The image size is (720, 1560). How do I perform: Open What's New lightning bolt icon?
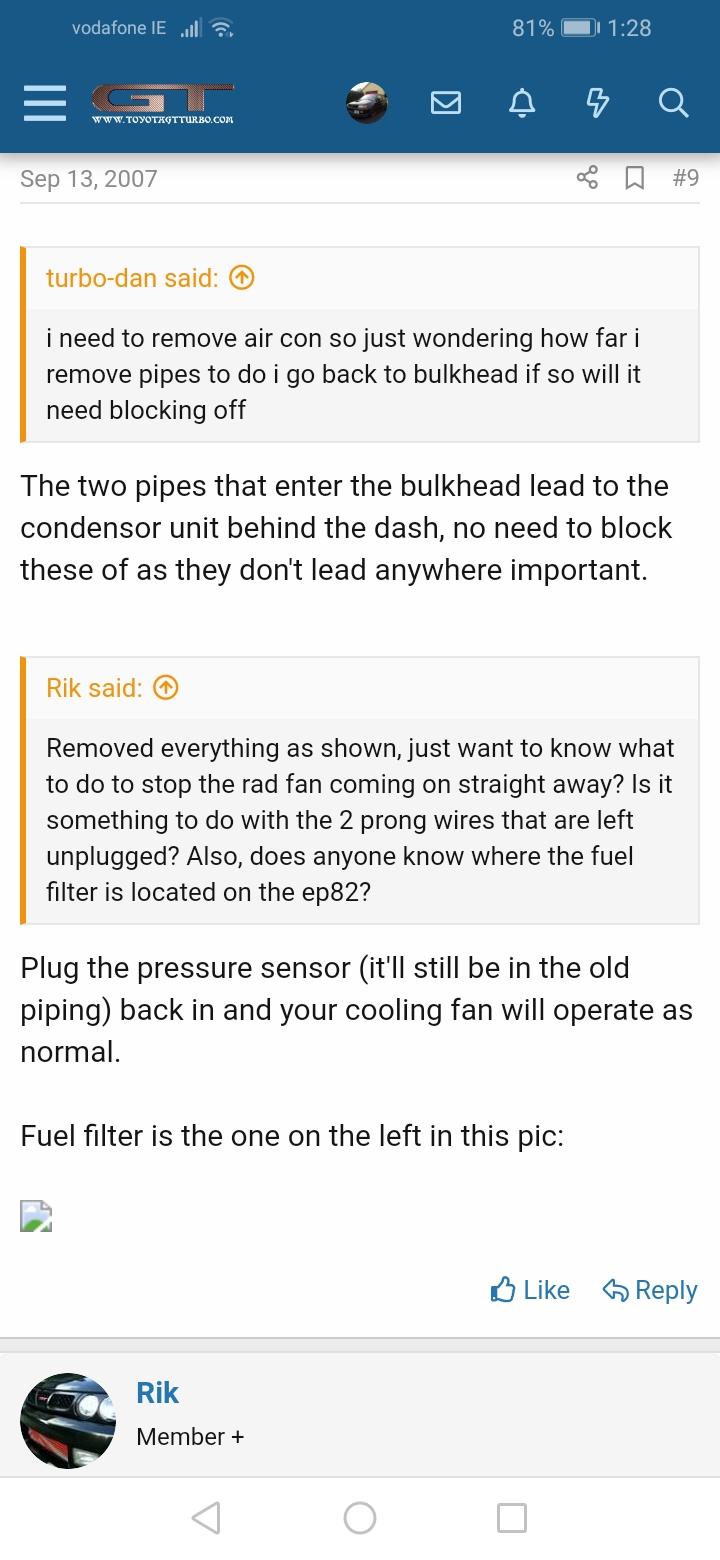click(x=597, y=103)
